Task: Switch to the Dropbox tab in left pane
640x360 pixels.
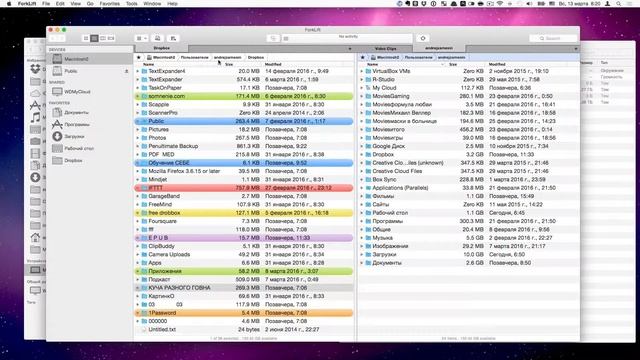Action: pyautogui.click(x=162, y=48)
